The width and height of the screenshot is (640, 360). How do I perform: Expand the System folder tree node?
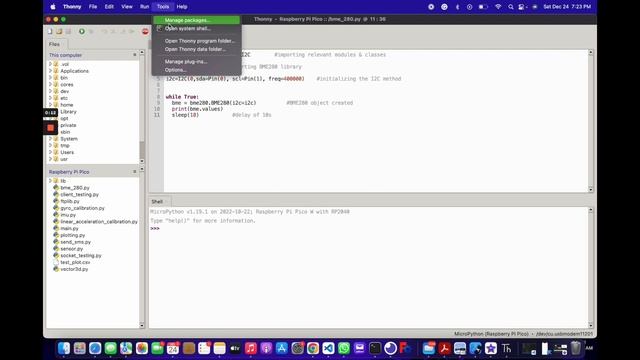pyautogui.click(x=50, y=139)
